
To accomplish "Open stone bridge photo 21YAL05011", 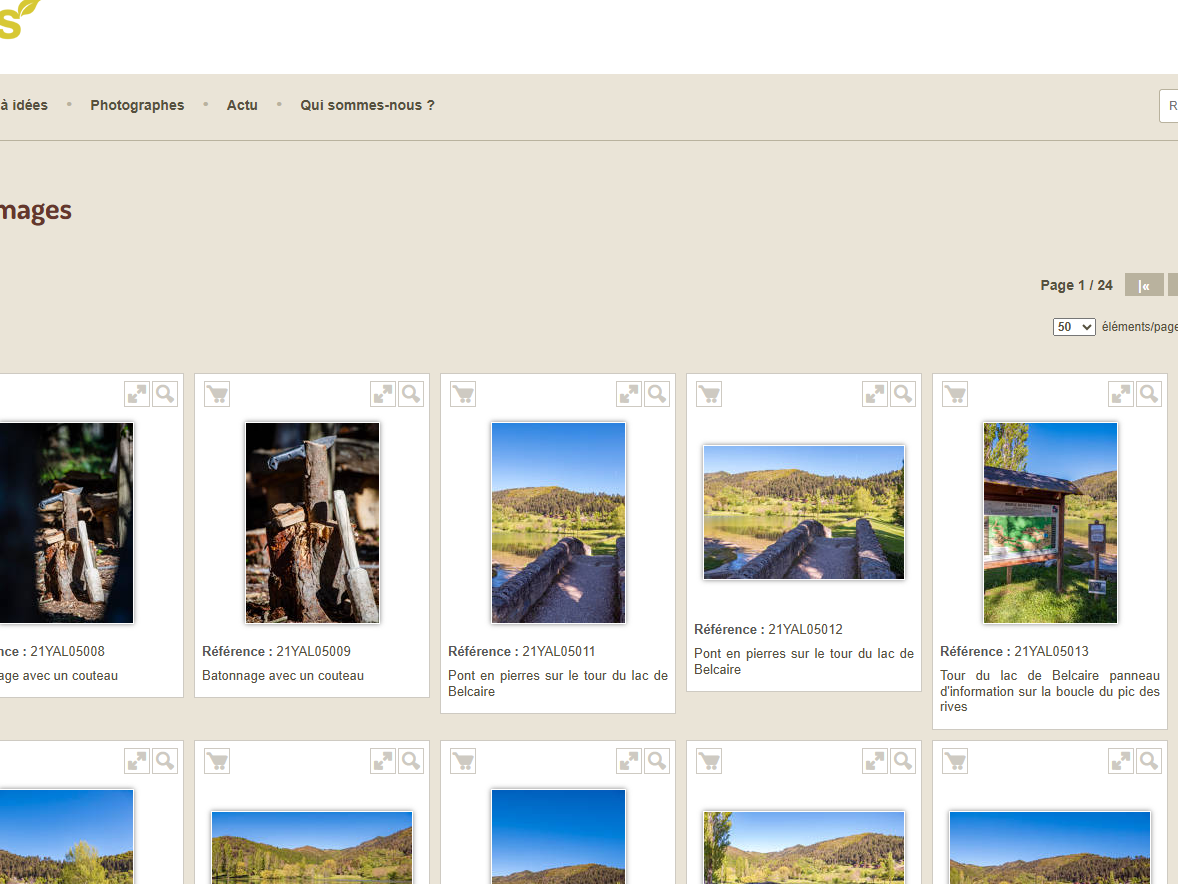I will (x=558, y=523).
